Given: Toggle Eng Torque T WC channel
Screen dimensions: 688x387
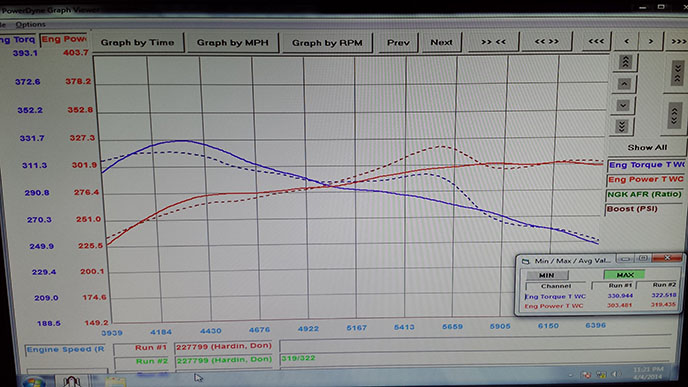Looking at the screenshot, I should pyautogui.click(x=646, y=165).
